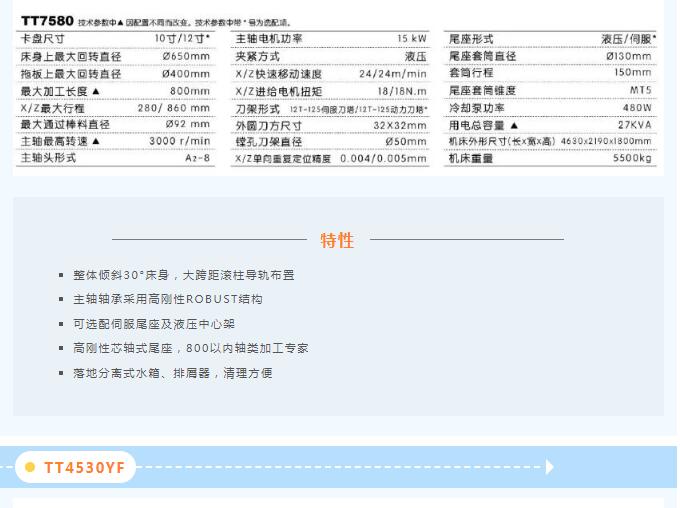Select the label 套筒行程
Image resolution: width=680 pixels, height=508 pixels.
471,72
